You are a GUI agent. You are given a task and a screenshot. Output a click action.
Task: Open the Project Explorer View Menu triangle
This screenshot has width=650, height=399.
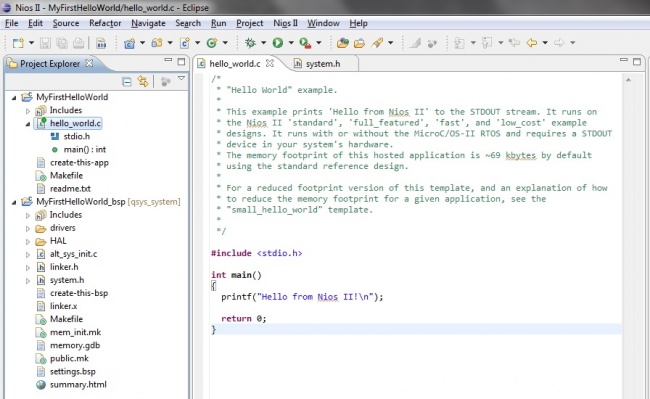[x=181, y=78]
